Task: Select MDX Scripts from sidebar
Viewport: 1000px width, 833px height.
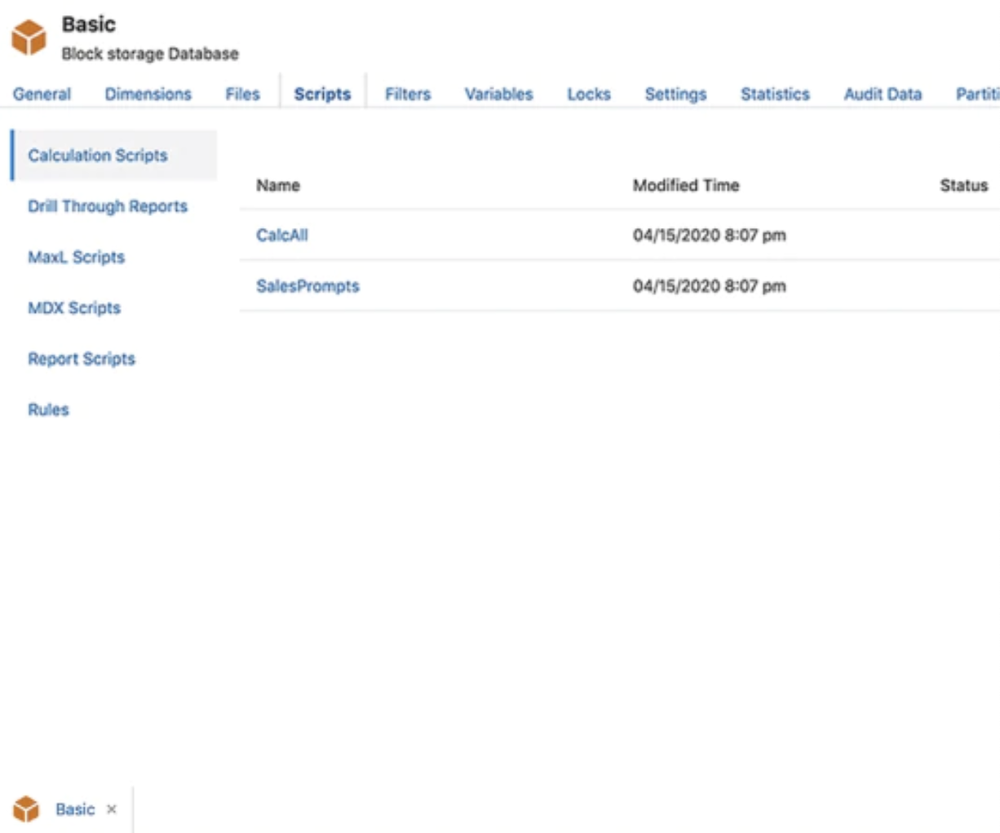Action: (73, 307)
